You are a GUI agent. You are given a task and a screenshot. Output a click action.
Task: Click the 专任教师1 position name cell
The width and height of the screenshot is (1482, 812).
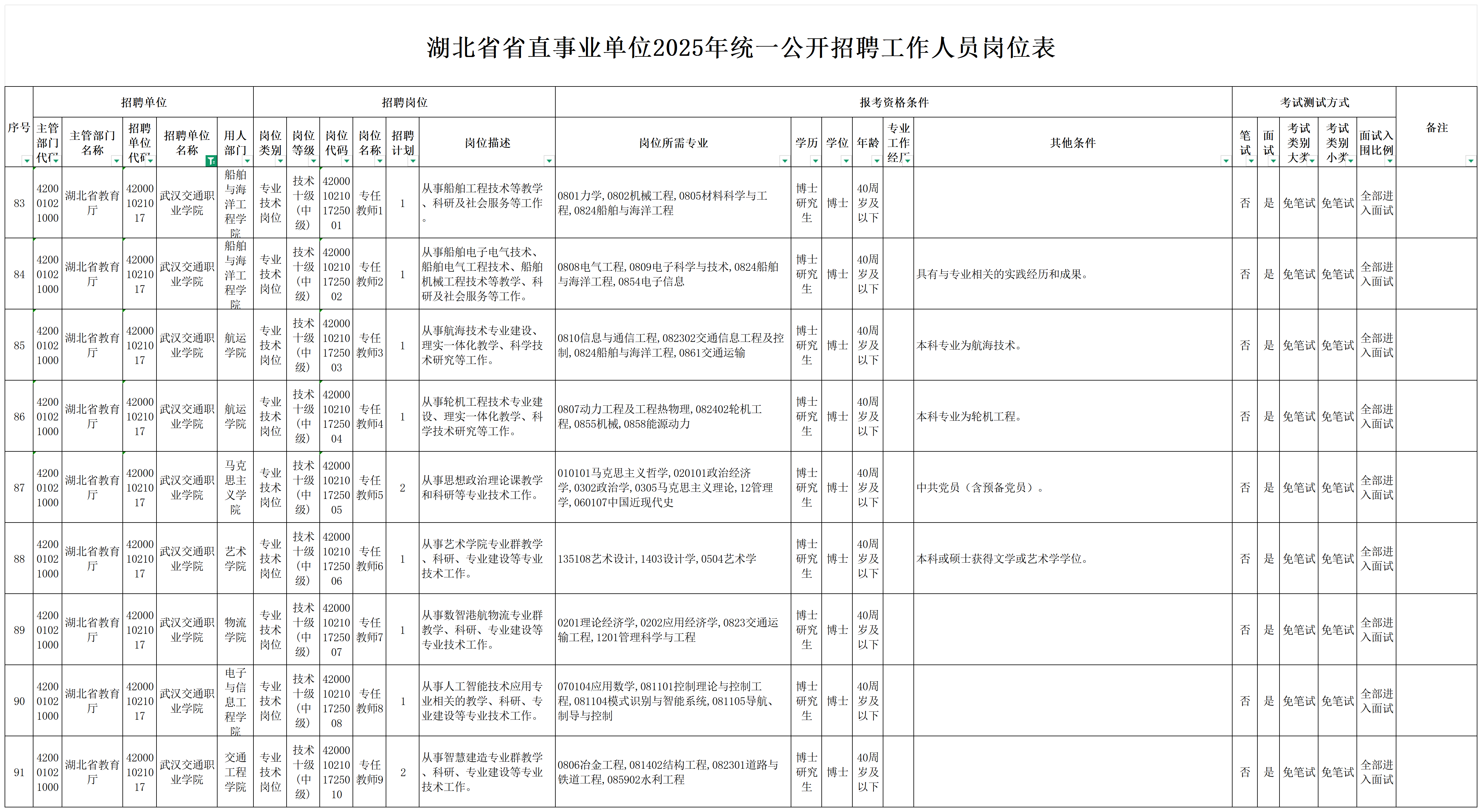[x=369, y=203]
